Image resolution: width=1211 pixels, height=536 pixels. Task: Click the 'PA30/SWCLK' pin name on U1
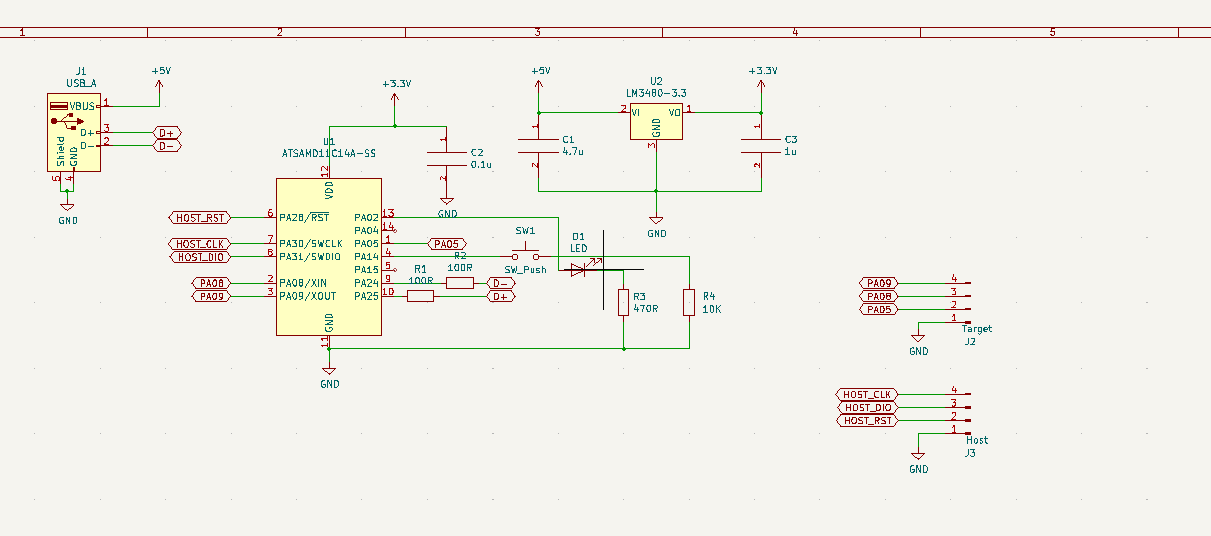pyautogui.click(x=311, y=243)
